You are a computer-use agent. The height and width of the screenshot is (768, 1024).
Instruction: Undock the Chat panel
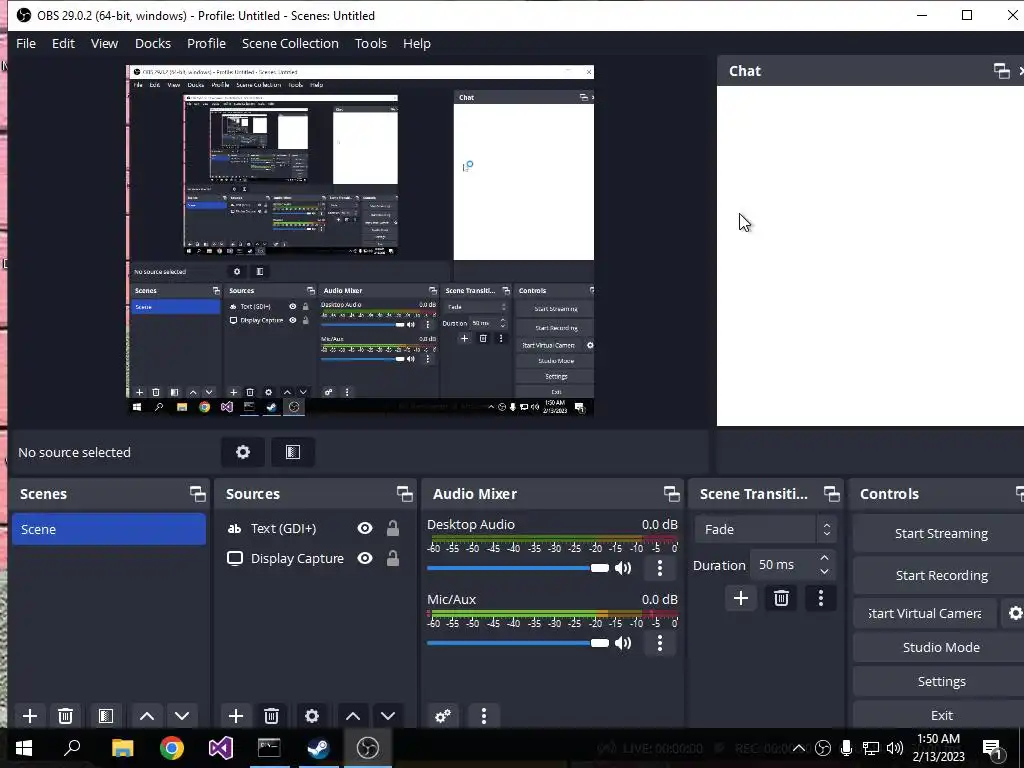1001,71
